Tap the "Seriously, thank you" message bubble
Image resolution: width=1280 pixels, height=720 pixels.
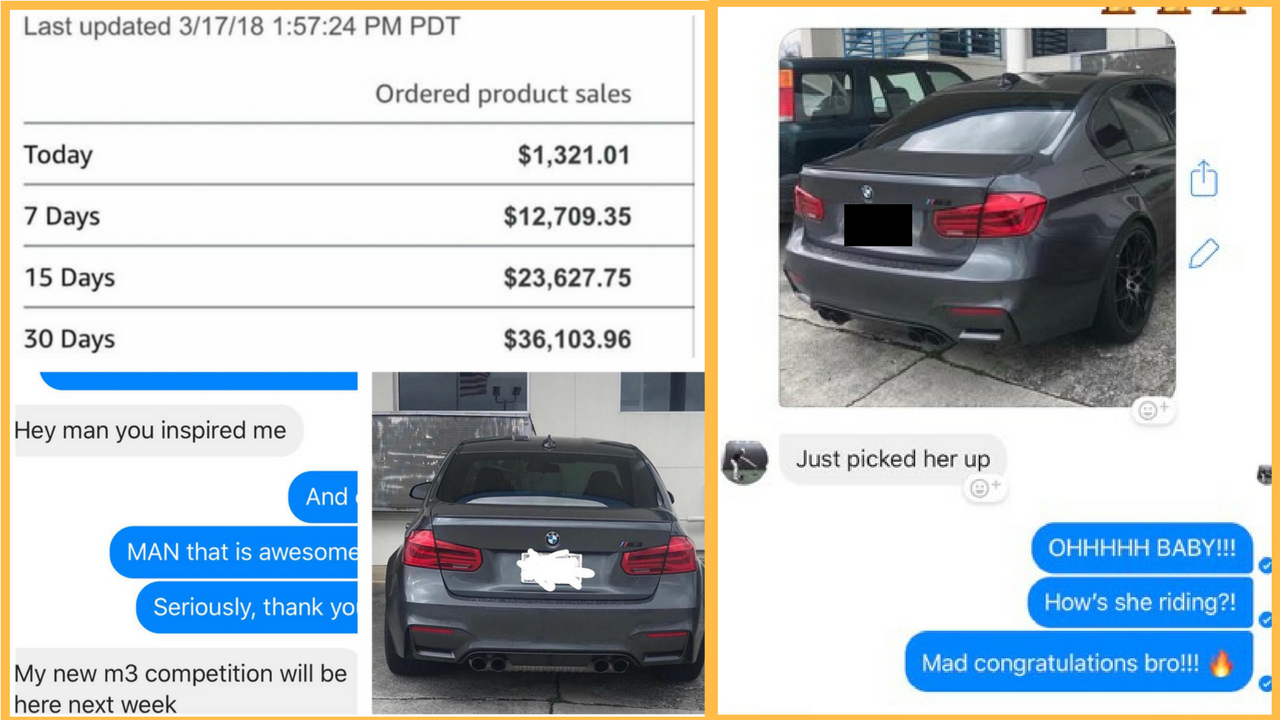pos(247,607)
